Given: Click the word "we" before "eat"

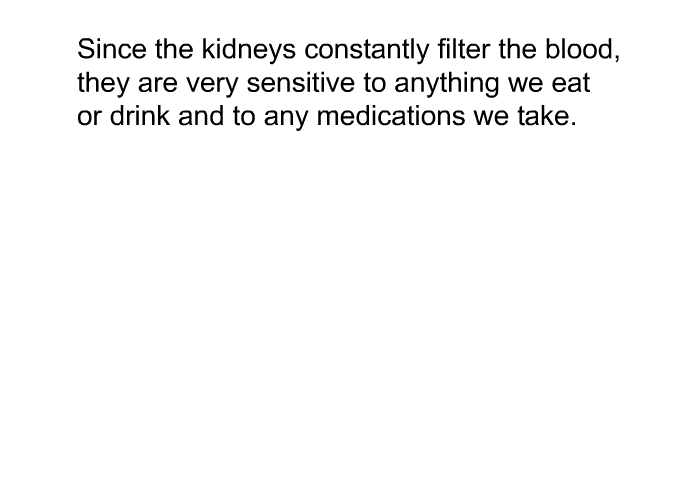Looking at the screenshot, I should 525,86.
